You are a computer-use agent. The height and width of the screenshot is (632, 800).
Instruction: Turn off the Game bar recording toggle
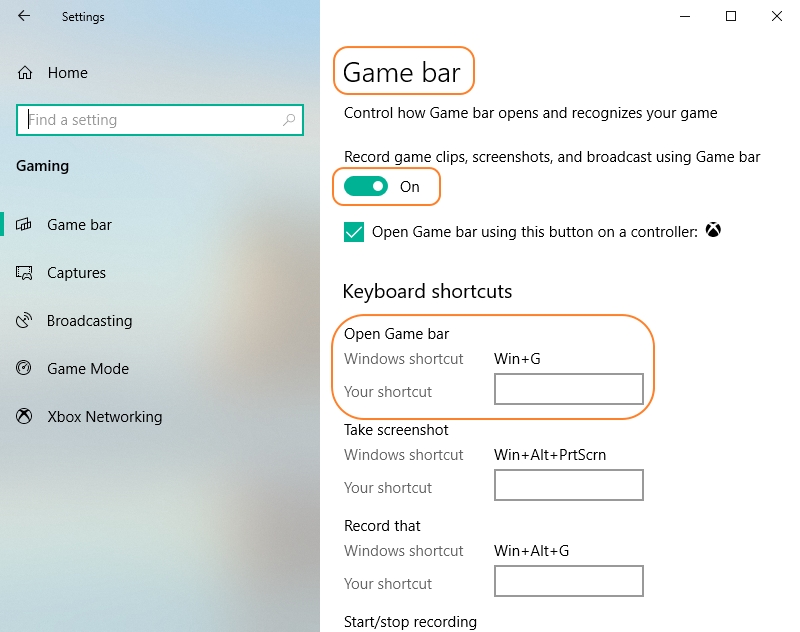[x=366, y=187]
